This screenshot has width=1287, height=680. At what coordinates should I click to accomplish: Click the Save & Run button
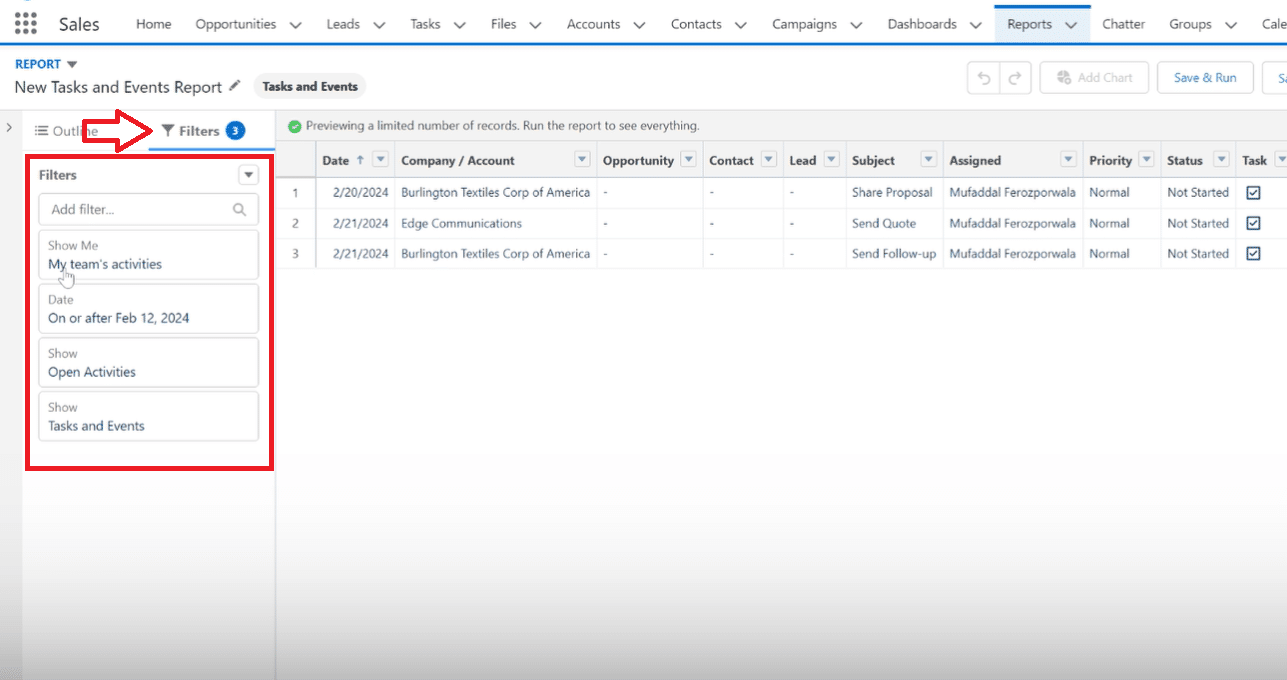coord(1204,78)
